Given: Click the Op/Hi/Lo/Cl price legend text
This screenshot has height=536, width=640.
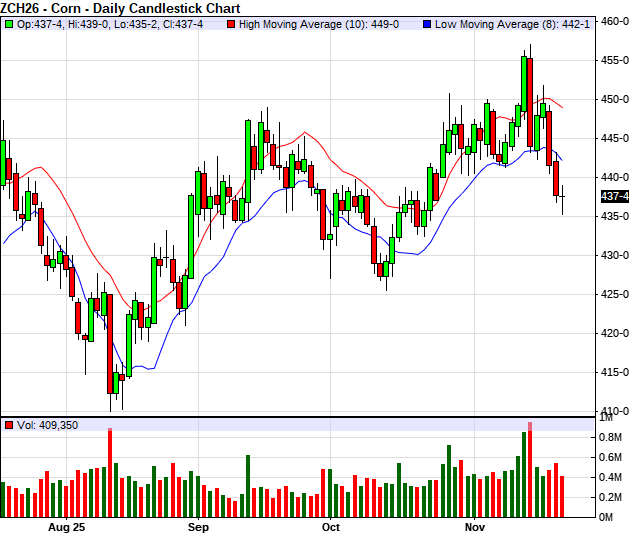Looking at the screenshot, I should pyautogui.click(x=115, y=23).
